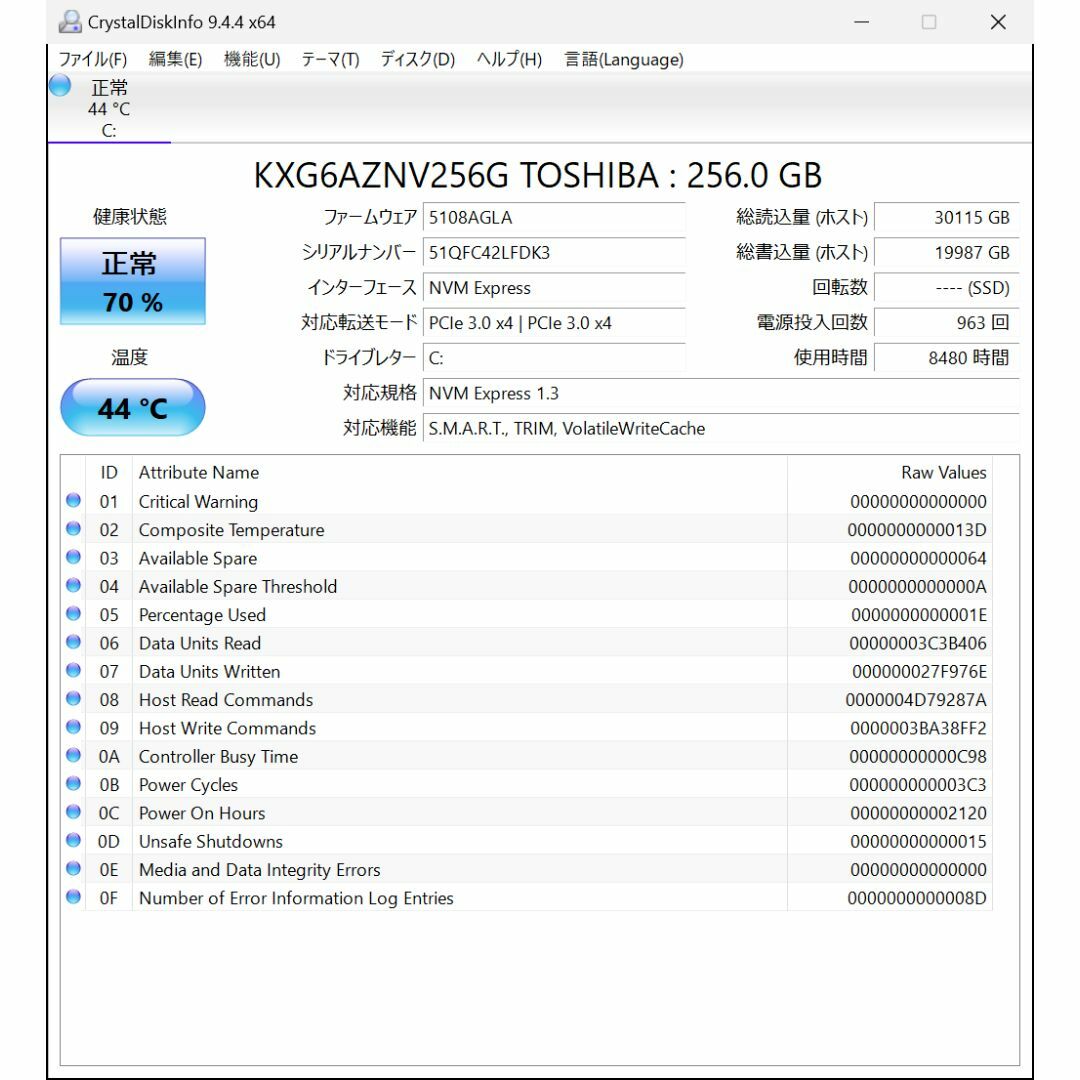1080x1080 pixels.
Task: Click the Available Spare Threshold status dot
Action: pyautogui.click(x=74, y=585)
